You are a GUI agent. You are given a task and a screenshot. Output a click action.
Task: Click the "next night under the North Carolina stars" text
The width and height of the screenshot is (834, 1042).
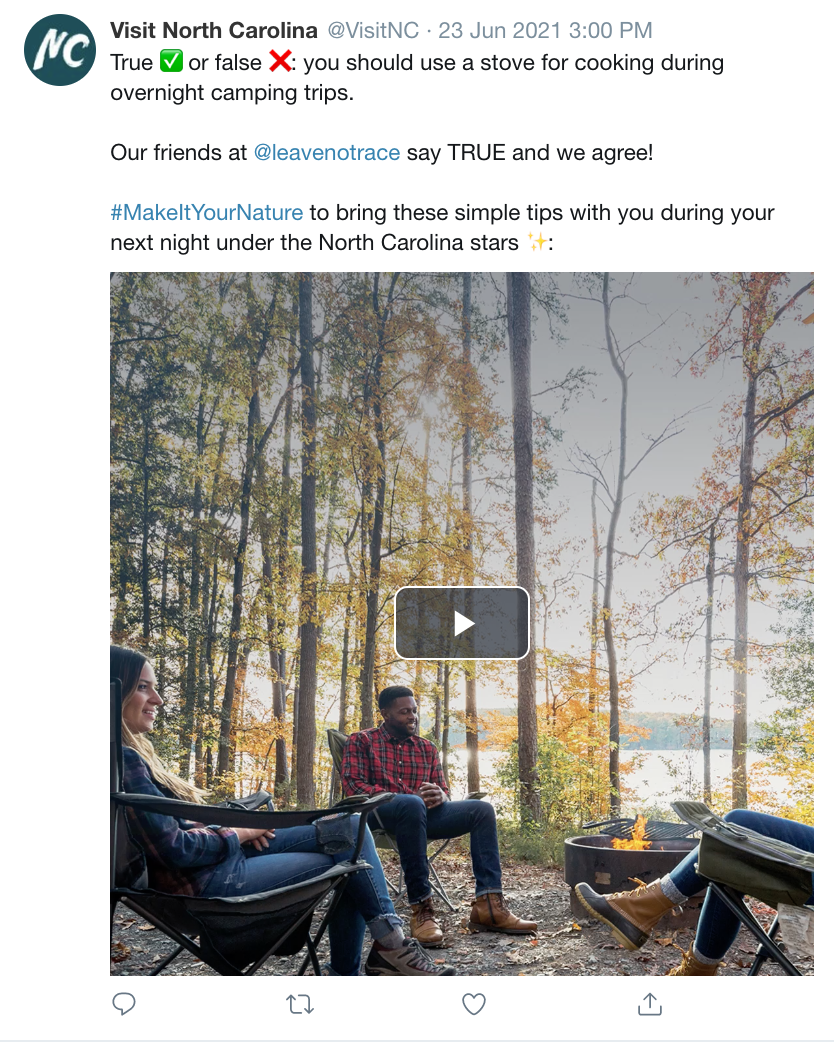[x=315, y=243]
